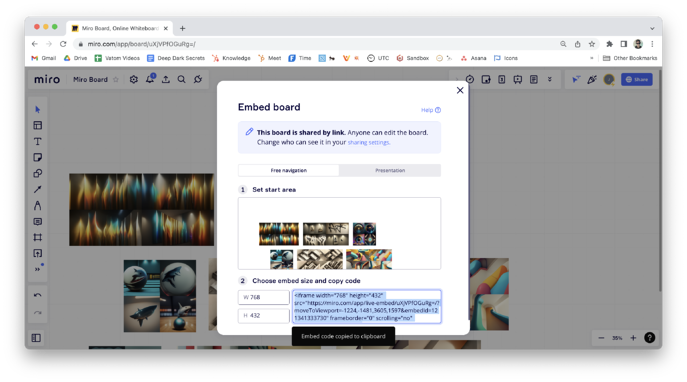Click the start area preview thumbnail
This screenshot has width=687, height=382.
tap(340, 233)
